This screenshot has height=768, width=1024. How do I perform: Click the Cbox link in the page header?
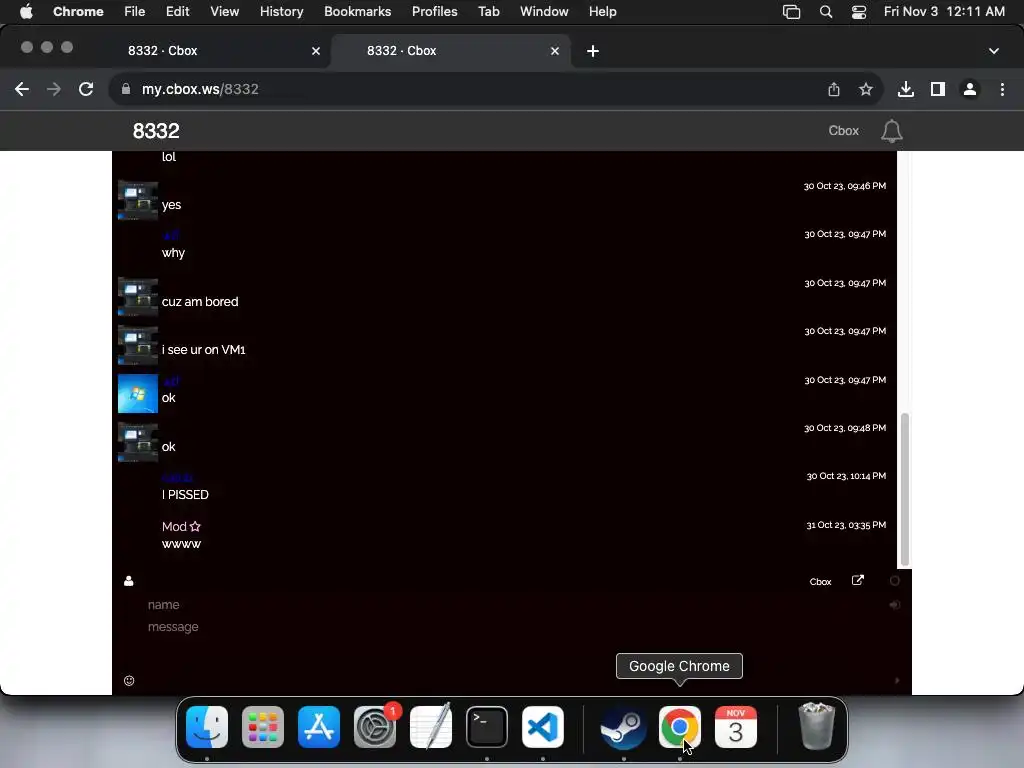(843, 131)
